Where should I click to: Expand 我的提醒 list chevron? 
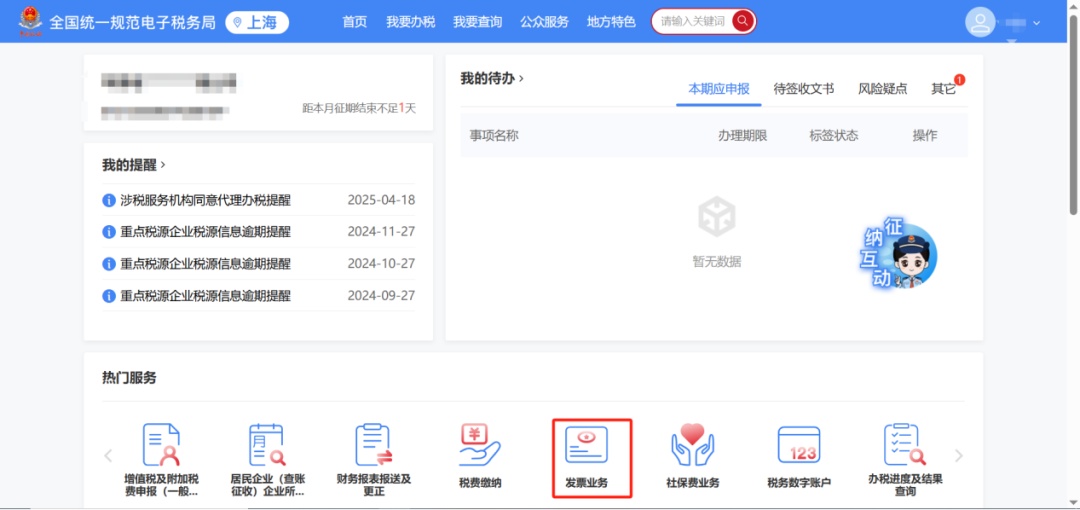coord(163,164)
